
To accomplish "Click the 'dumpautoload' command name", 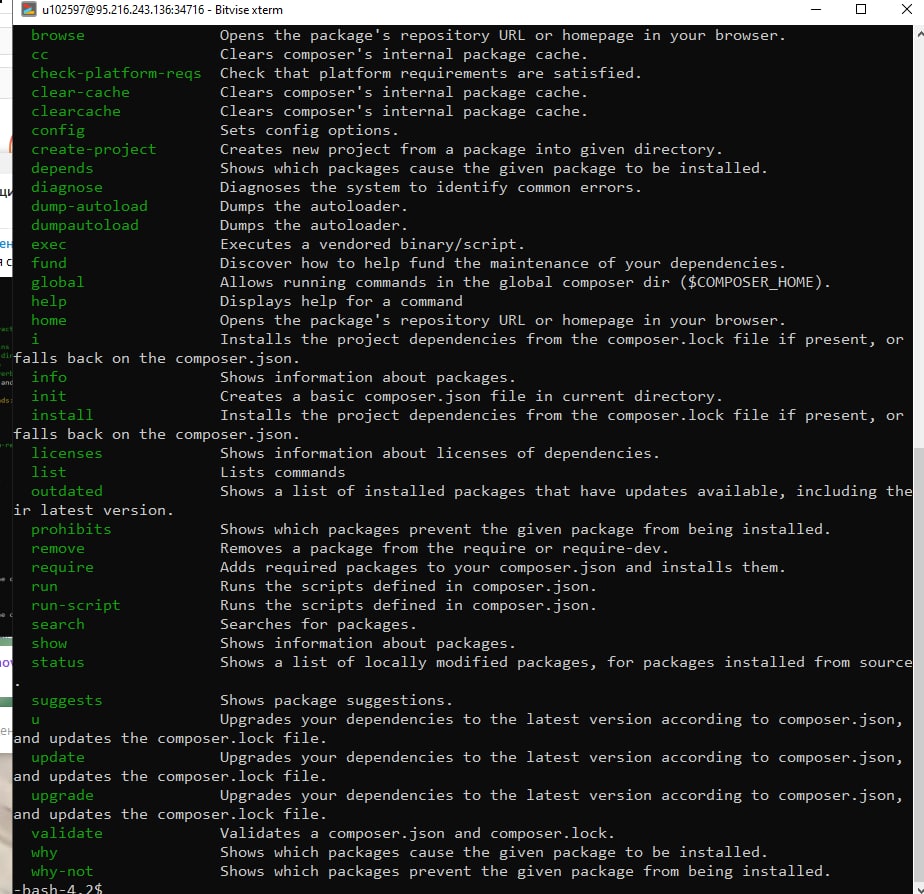I will (x=85, y=225).
